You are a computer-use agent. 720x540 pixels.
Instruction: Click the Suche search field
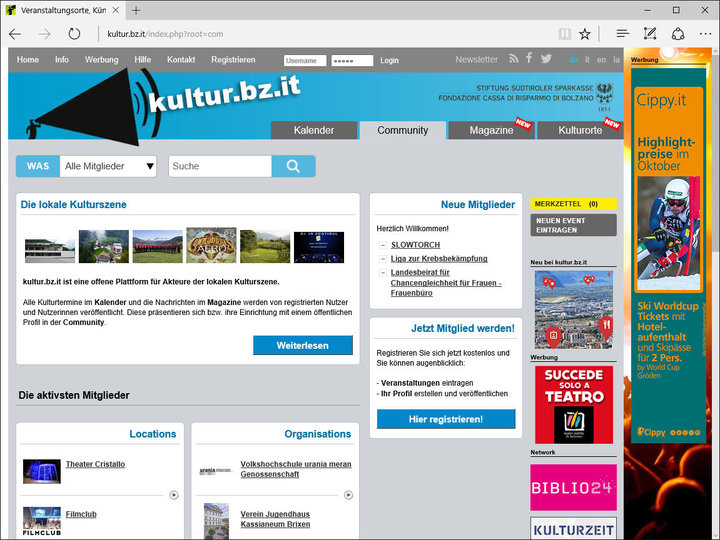(x=220, y=166)
